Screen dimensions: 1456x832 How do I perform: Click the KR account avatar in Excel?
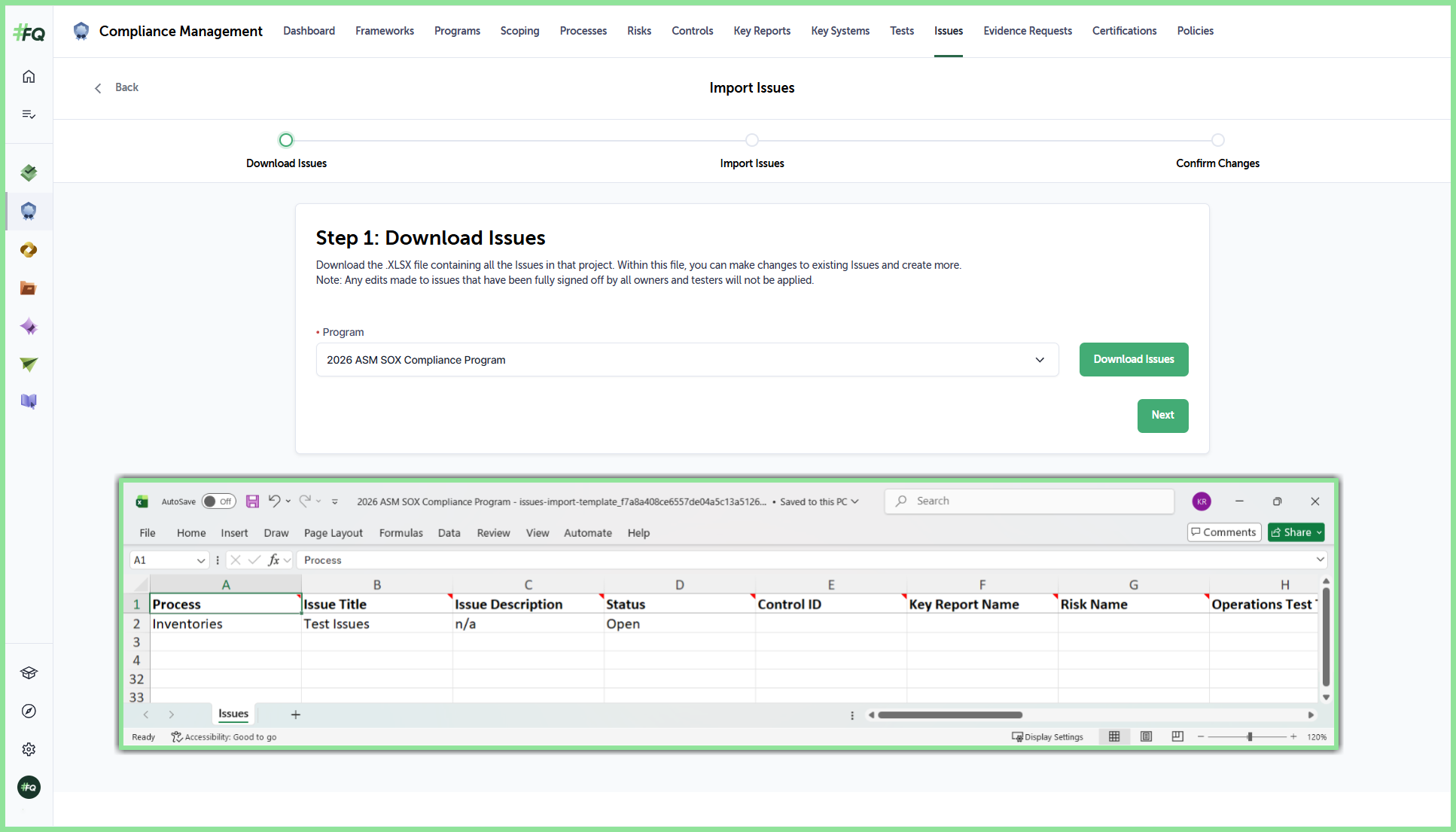1202,501
